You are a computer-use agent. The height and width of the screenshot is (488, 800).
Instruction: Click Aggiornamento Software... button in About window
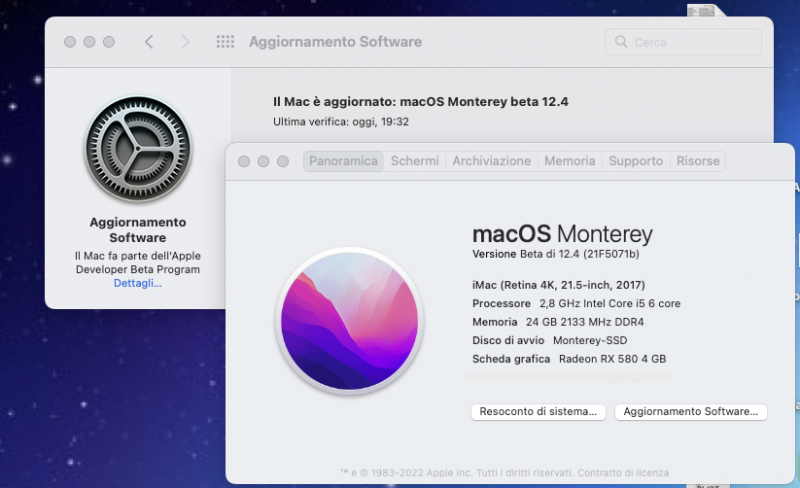(x=691, y=412)
